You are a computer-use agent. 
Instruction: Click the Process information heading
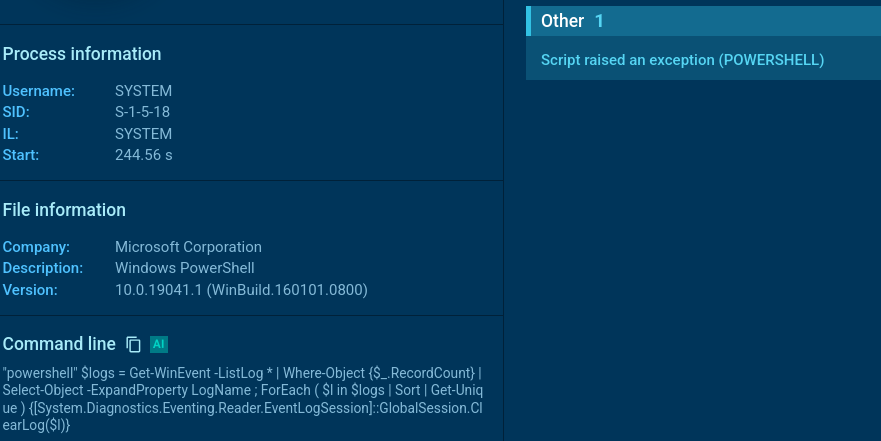tap(82, 54)
